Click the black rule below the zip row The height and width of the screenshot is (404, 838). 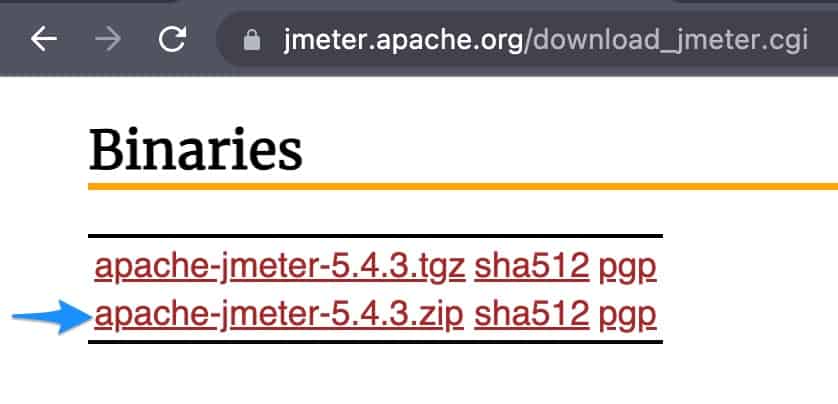(x=375, y=342)
